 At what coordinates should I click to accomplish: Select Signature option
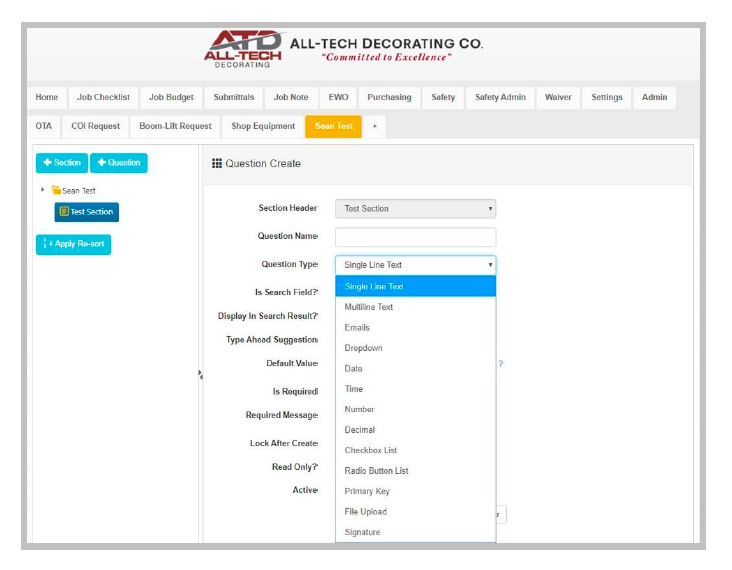coord(415,532)
